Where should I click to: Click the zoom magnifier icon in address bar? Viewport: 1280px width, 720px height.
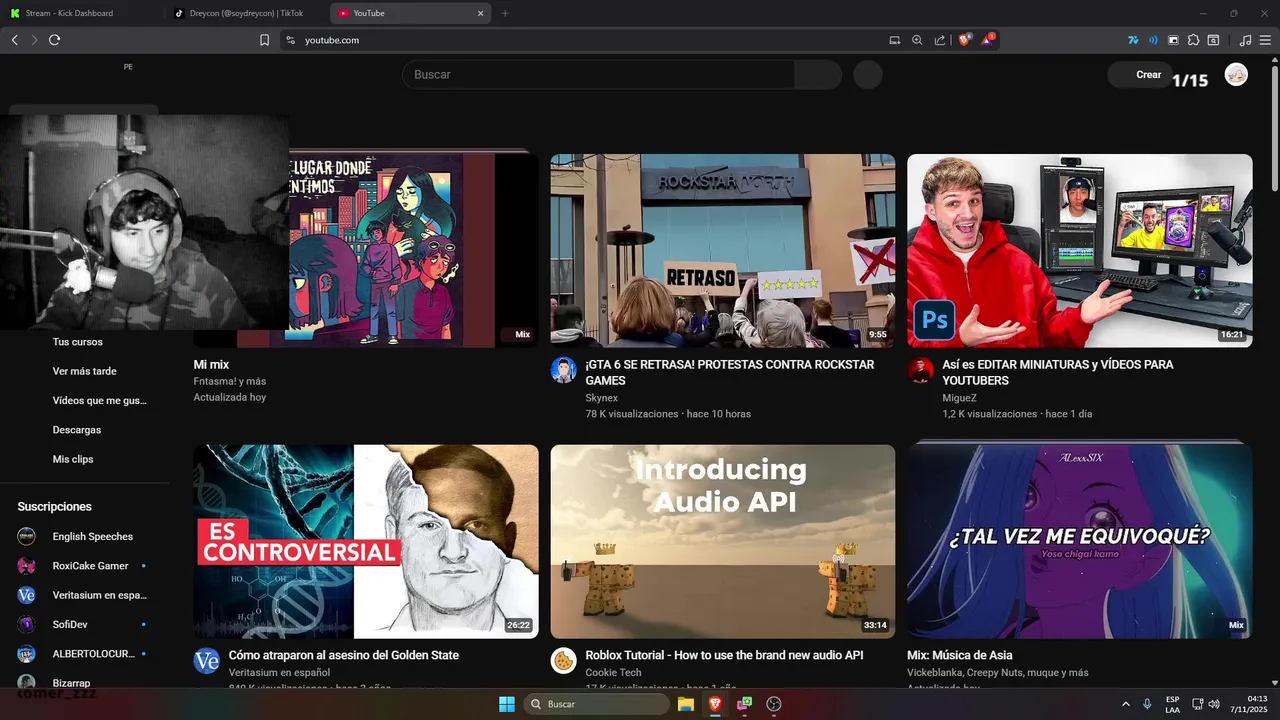[917, 40]
